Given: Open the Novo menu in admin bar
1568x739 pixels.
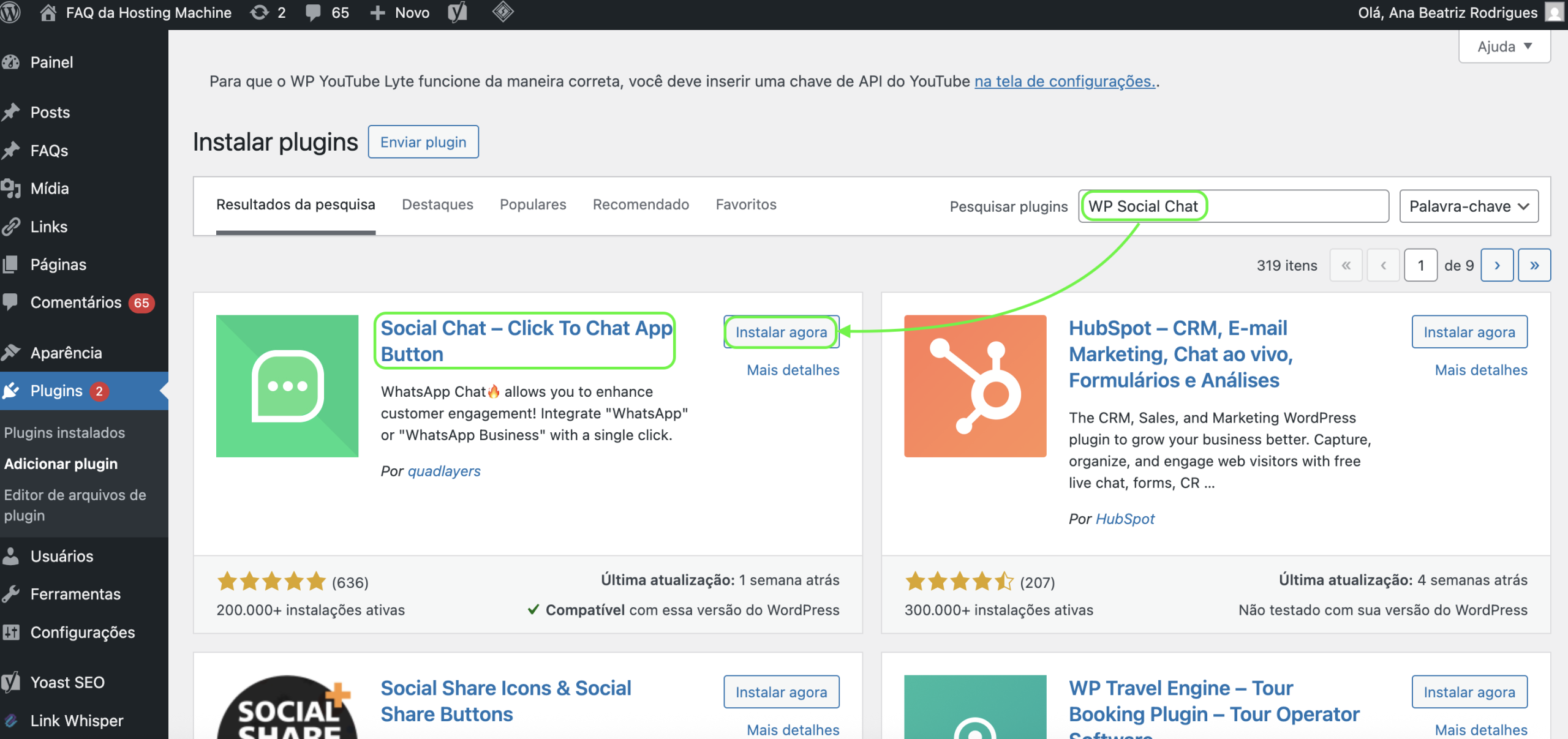Looking at the screenshot, I should (401, 13).
